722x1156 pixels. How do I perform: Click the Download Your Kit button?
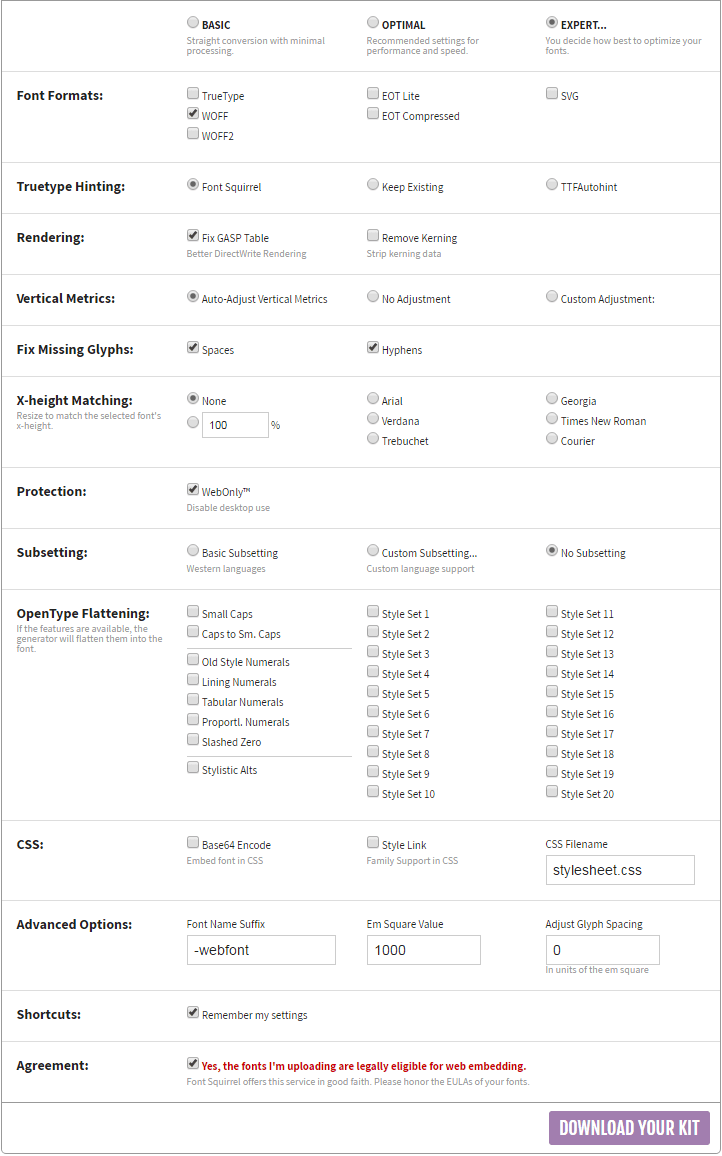click(x=629, y=1128)
